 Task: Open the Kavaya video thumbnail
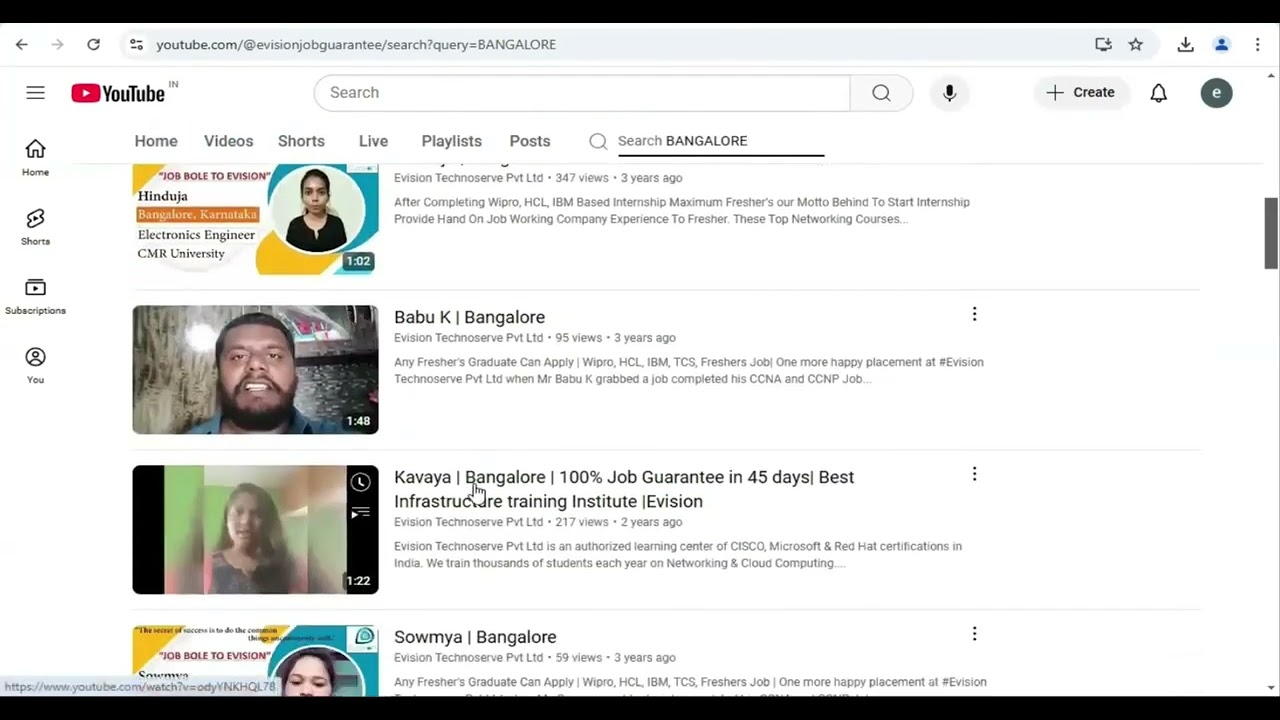(x=255, y=530)
